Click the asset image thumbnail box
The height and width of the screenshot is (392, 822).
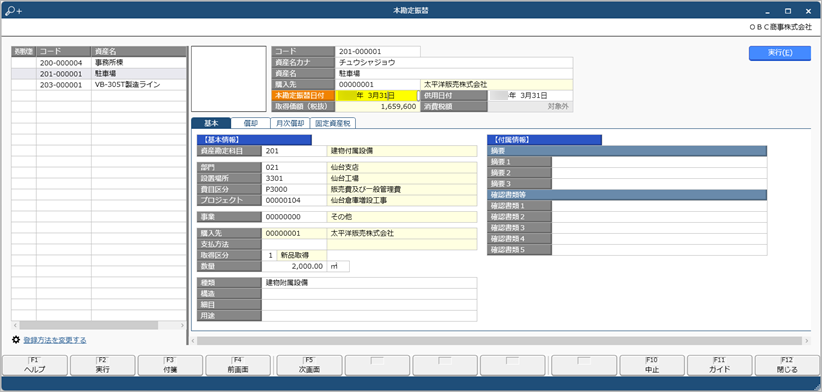(229, 79)
